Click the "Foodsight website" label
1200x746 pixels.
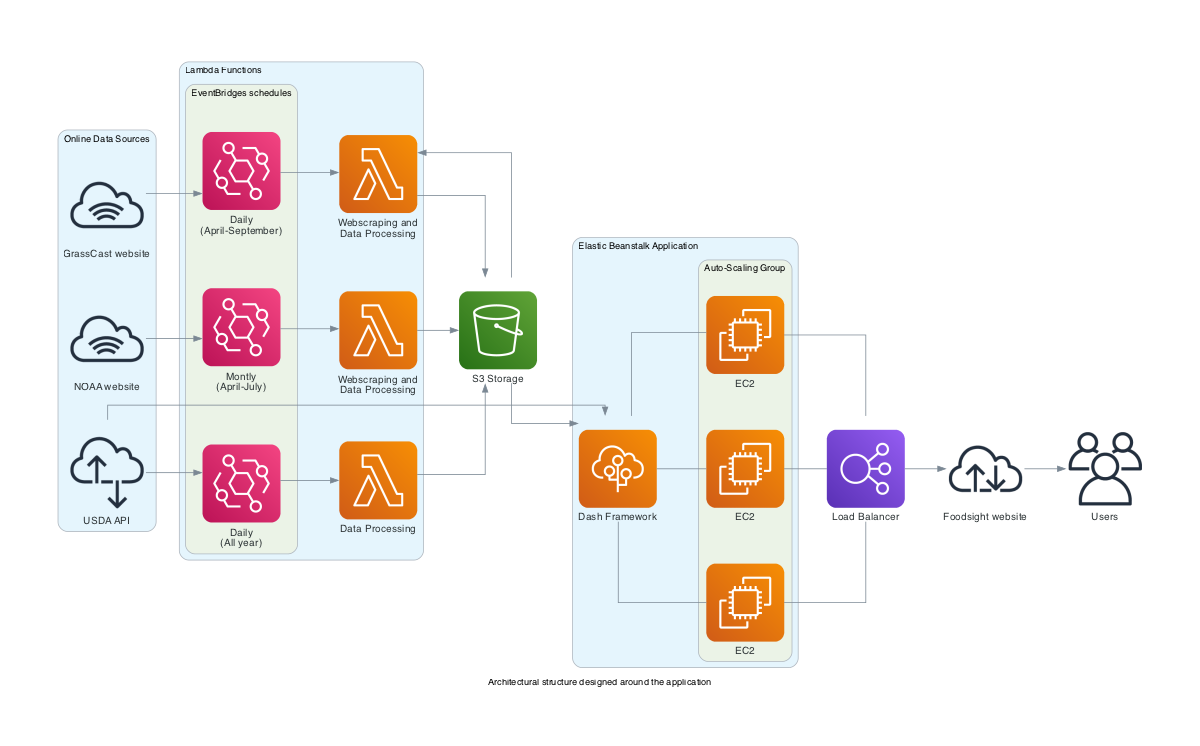pyautogui.click(x=985, y=517)
